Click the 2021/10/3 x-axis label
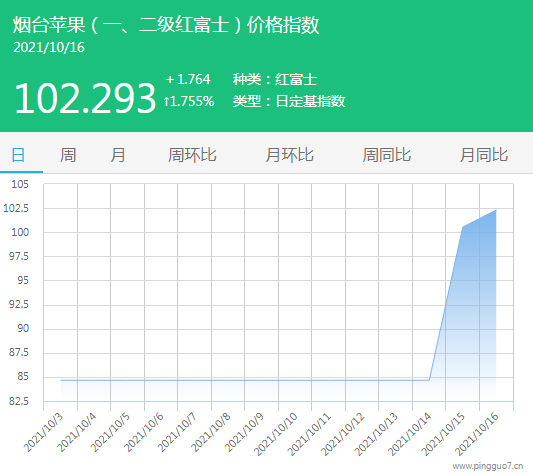 click(x=44, y=432)
